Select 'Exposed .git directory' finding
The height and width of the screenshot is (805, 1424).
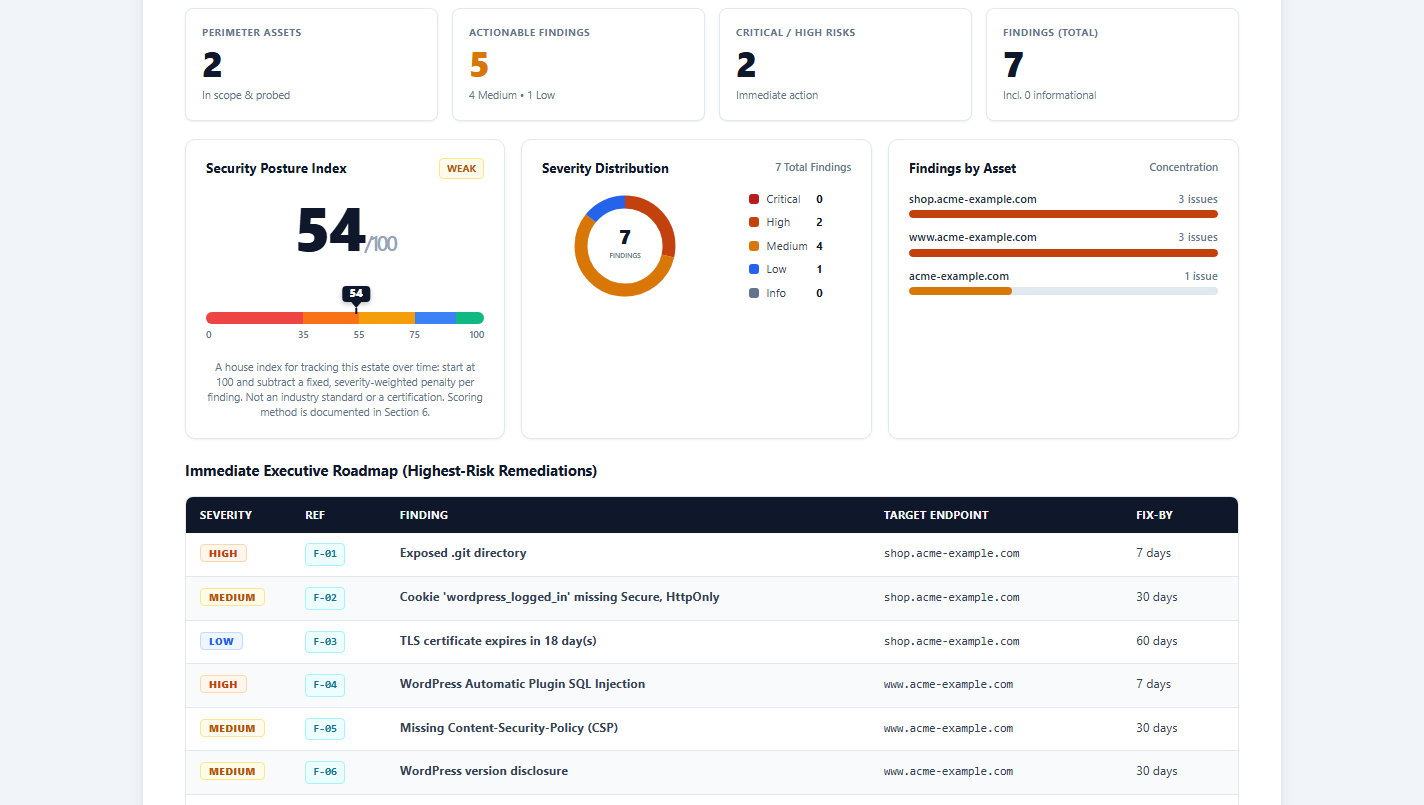click(463, 553)
